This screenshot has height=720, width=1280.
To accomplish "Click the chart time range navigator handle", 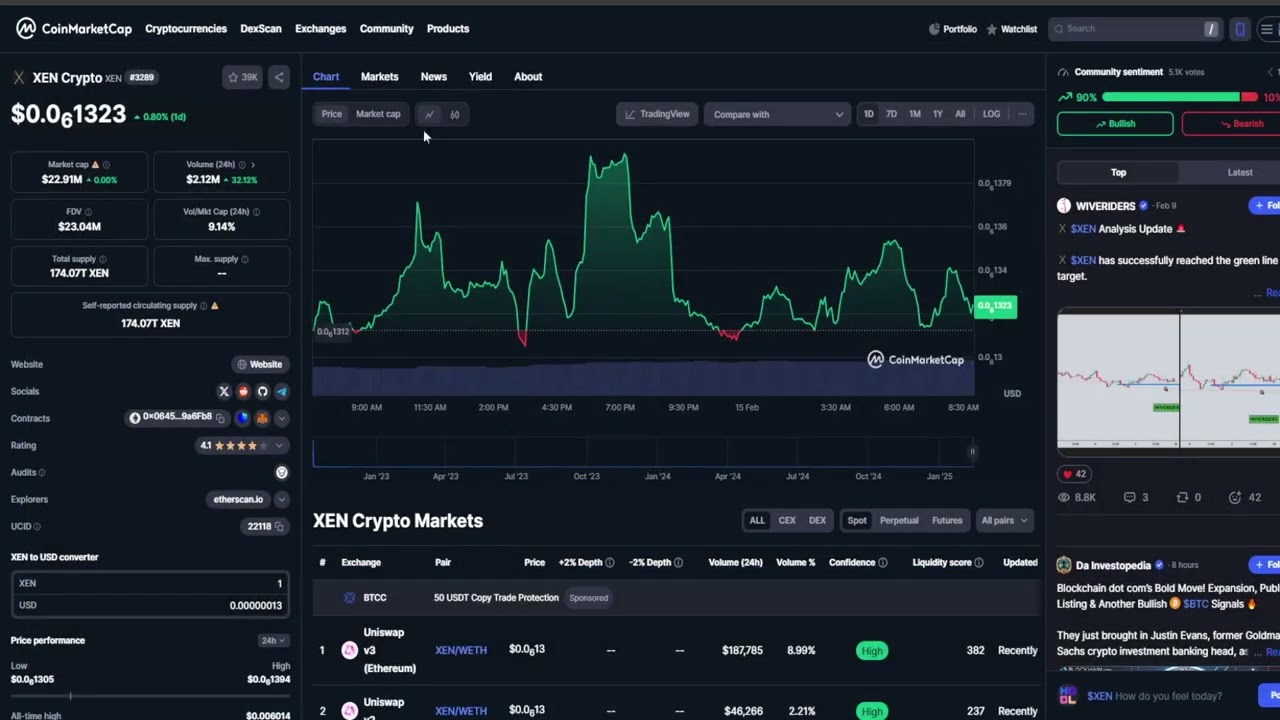I will point(972,452).
